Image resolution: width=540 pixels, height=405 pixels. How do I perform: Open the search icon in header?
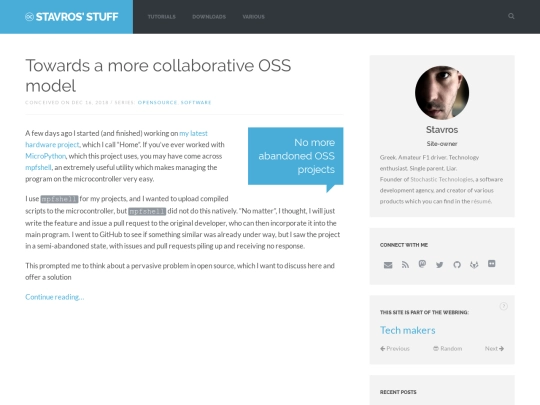511,16
